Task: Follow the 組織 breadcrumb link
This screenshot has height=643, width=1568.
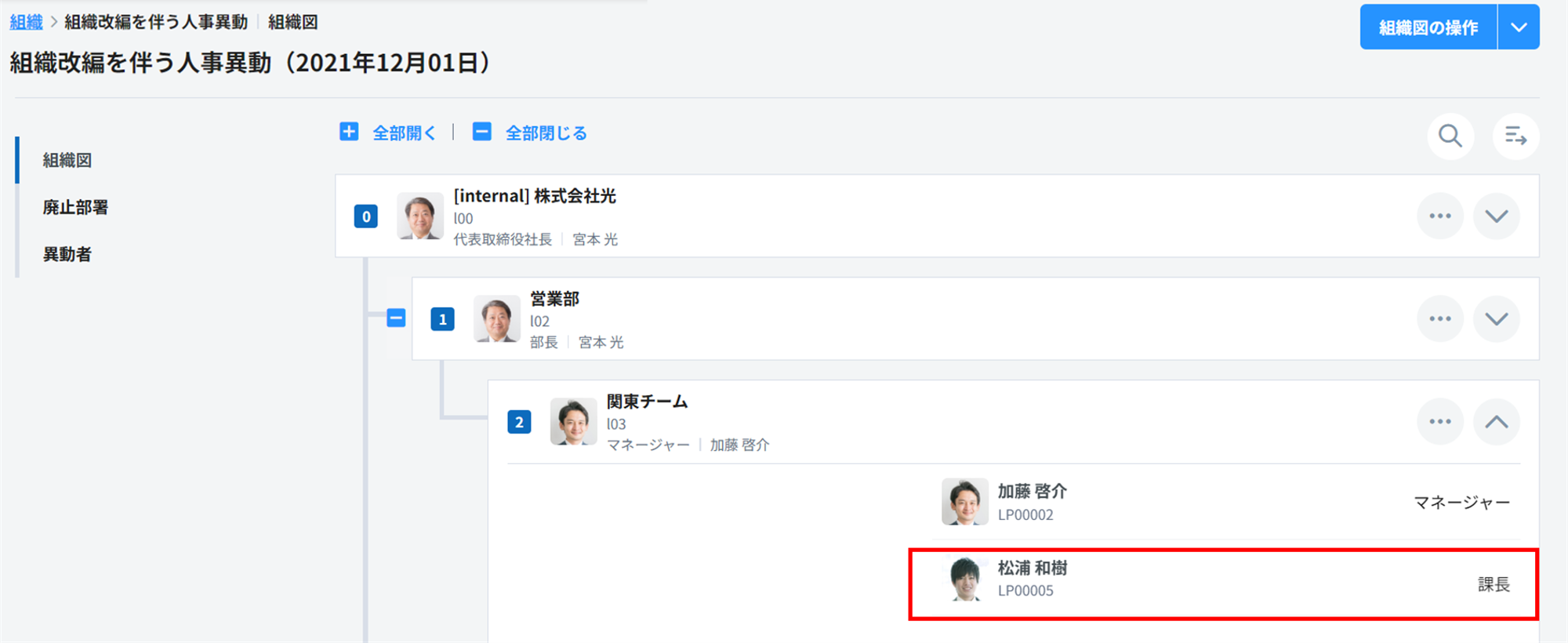Action: [26, 22]
